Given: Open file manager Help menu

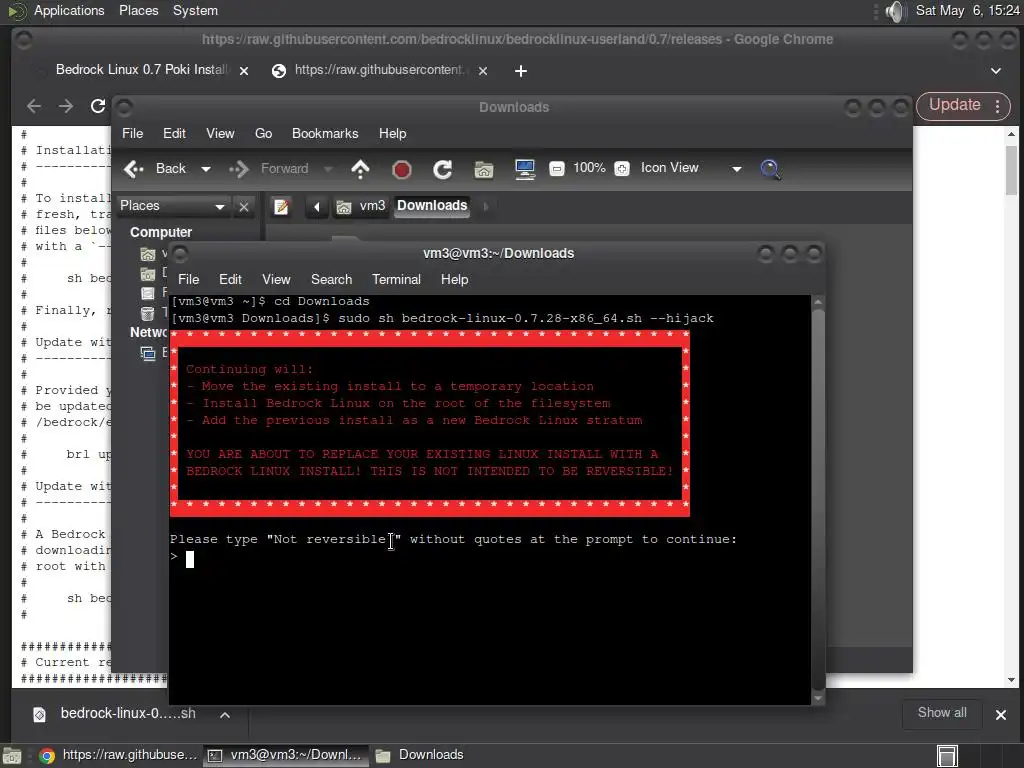Looking at the screenshot, I should point(392,133).
